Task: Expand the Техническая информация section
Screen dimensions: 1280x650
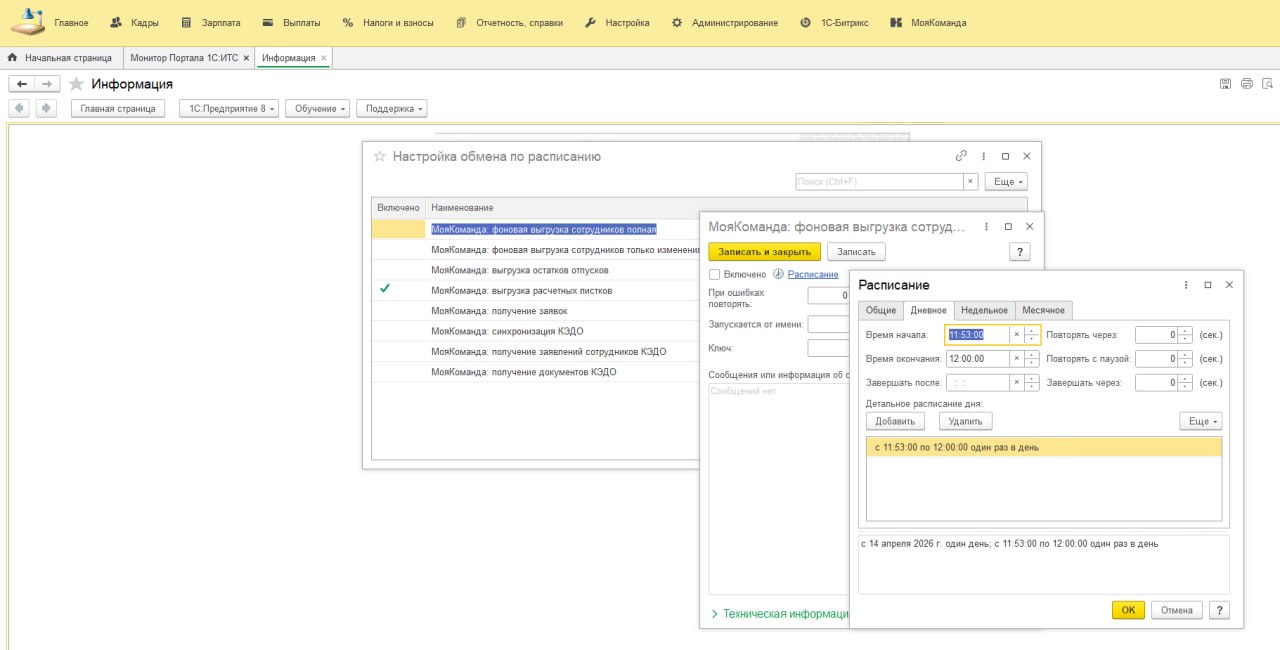Action: pyautogui.click(x=780, y=613)
